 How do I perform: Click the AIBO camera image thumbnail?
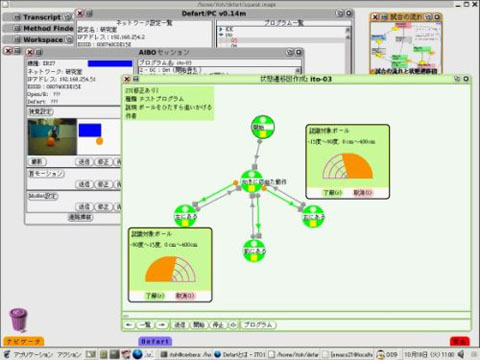point(52,137)
